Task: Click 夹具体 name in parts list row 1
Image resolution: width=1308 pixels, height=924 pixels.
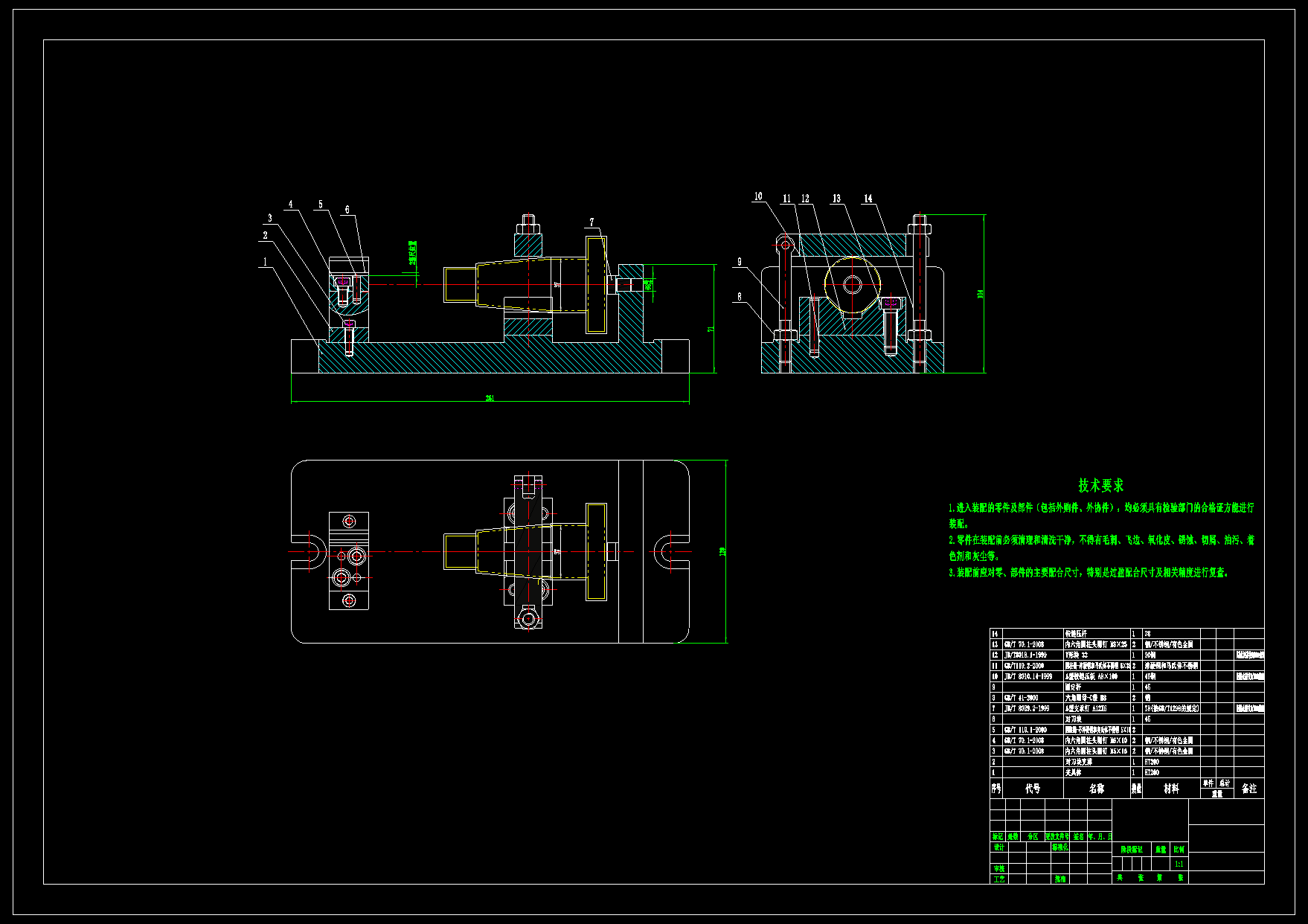Action: (x=1073, y=773)
